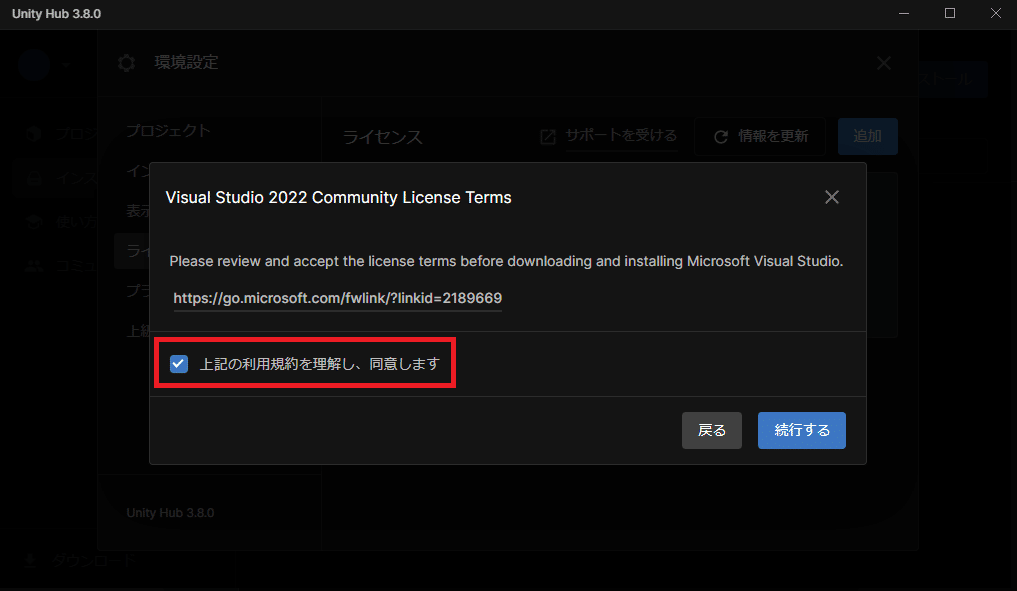Click the preferences gear icon beside 環境設定
The image size is (1017, 591).
tap(126, 62)
